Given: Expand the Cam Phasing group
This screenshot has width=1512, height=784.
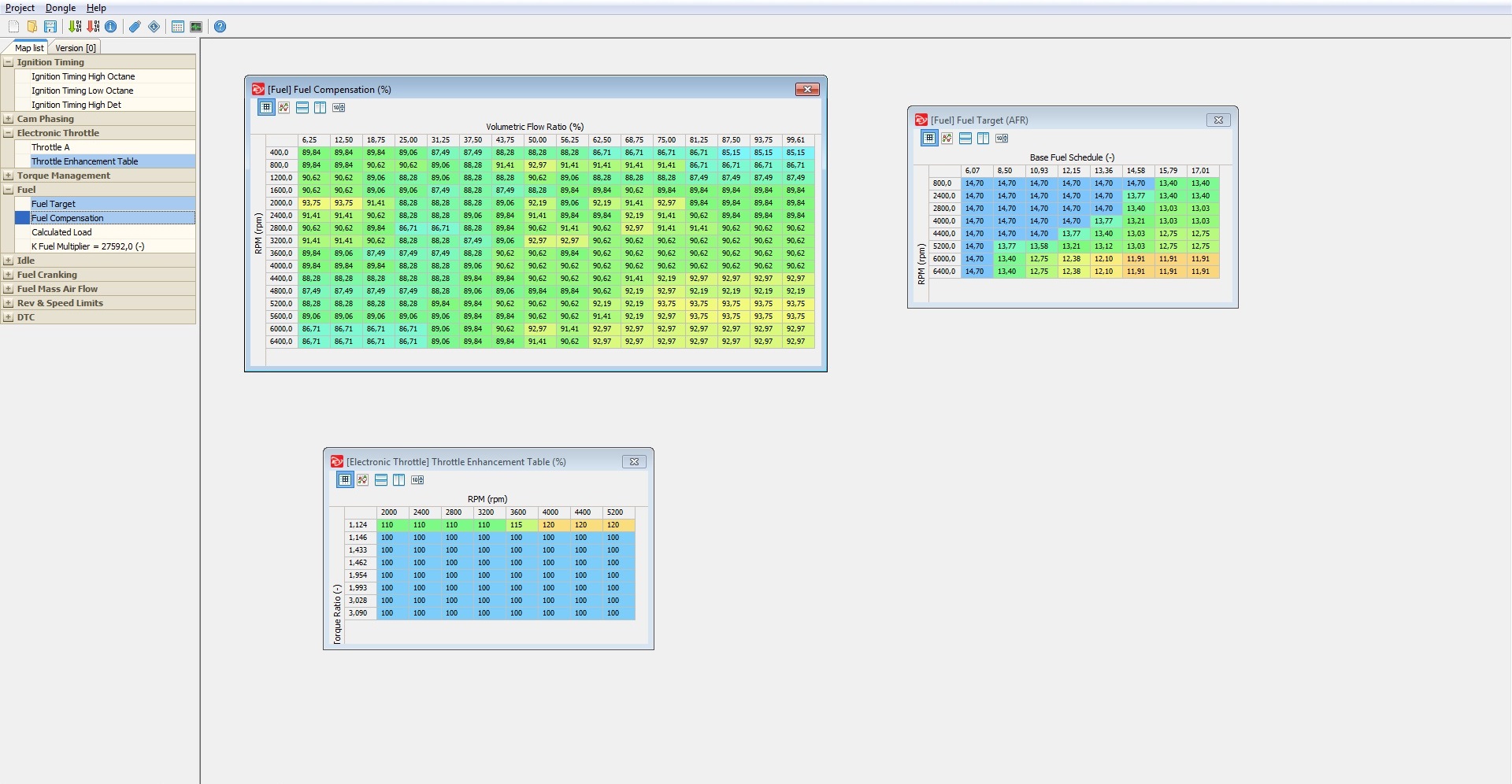Looking at the screenshot, I should [x=8, y=119].
